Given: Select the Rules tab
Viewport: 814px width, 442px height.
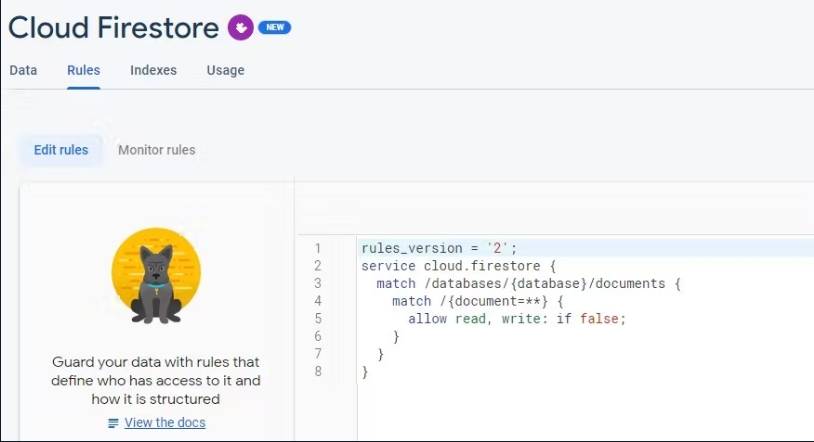Looking at the screenshot, I should pyautogui.click(x=84, y=70).
